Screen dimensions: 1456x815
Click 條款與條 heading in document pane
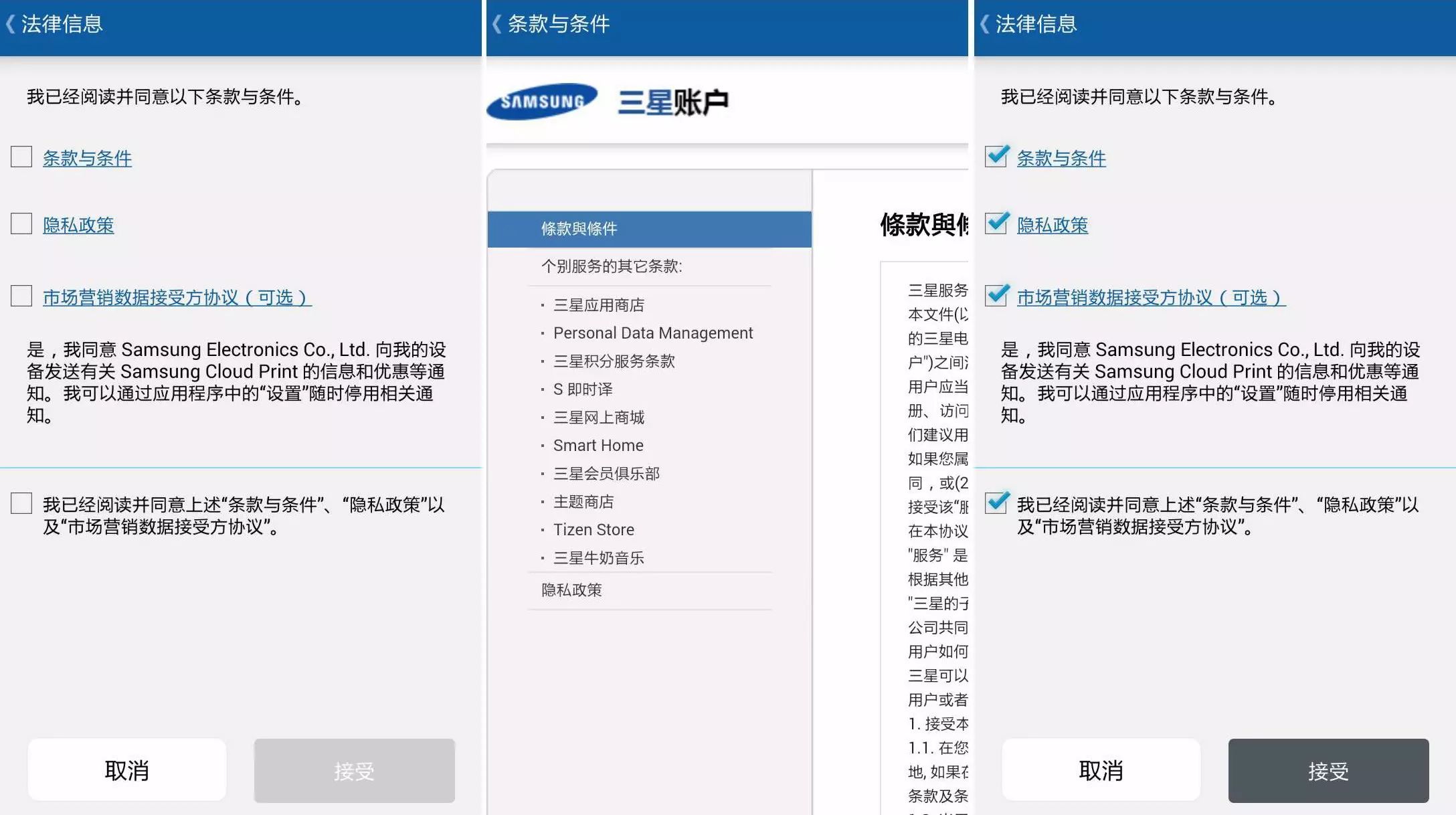pyautogui.click(x=924, y=225)
